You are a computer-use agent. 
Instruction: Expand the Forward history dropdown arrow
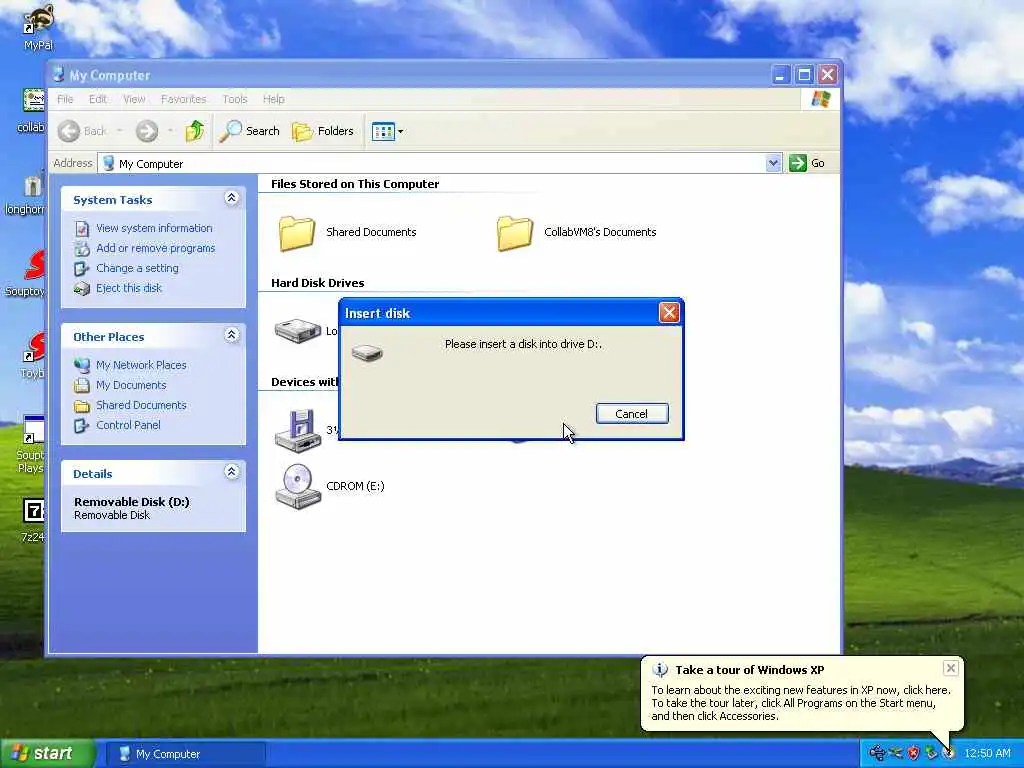[170, 131]
